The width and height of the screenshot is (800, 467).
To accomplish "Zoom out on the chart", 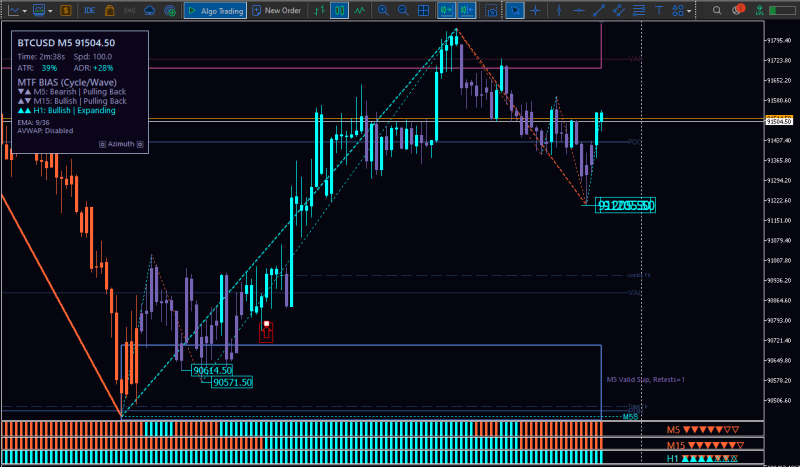I will tap(403, 10).
